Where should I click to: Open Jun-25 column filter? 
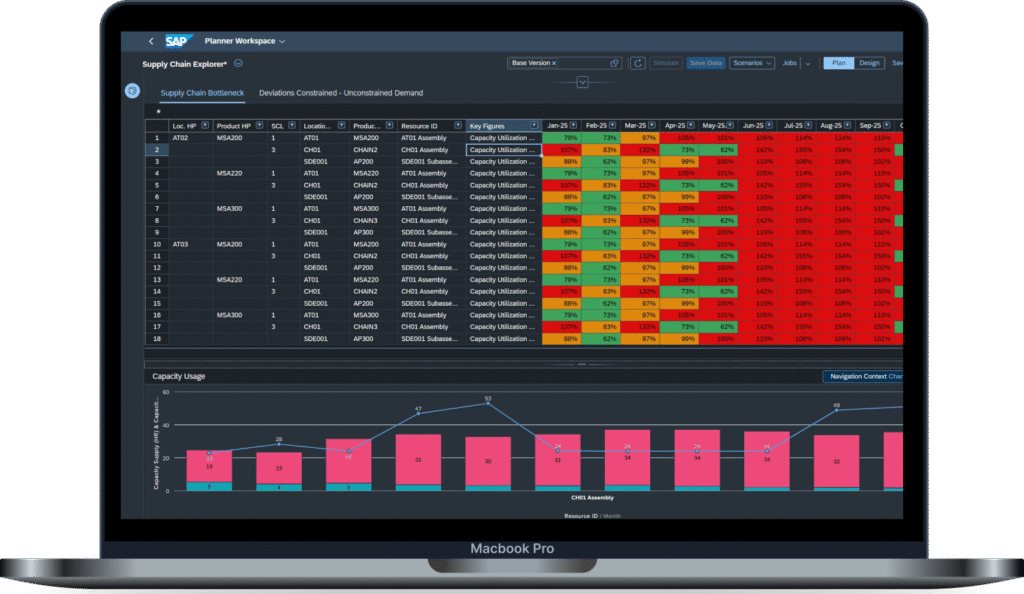coord(769,125)
